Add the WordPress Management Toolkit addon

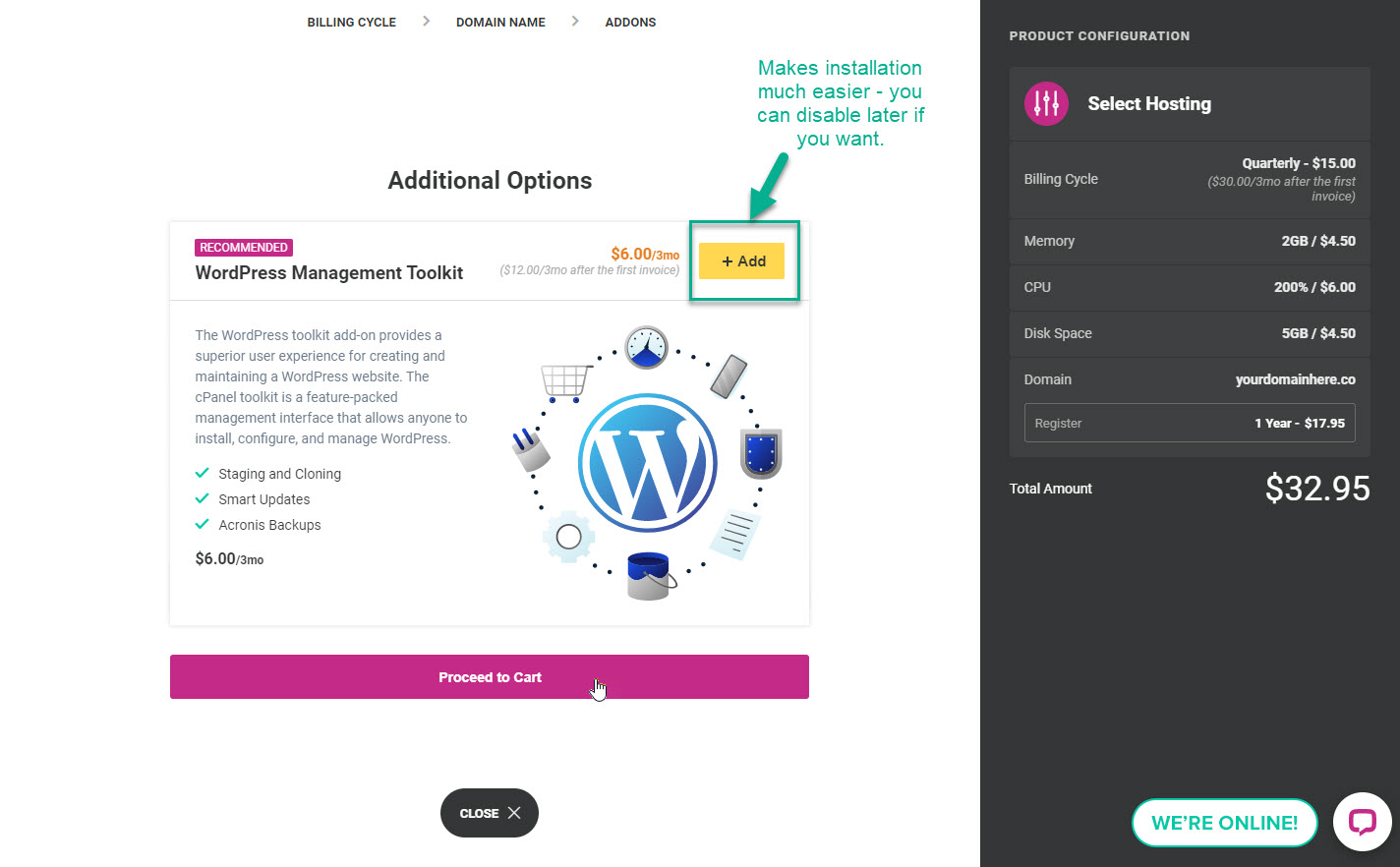click(x=741, y=260)
